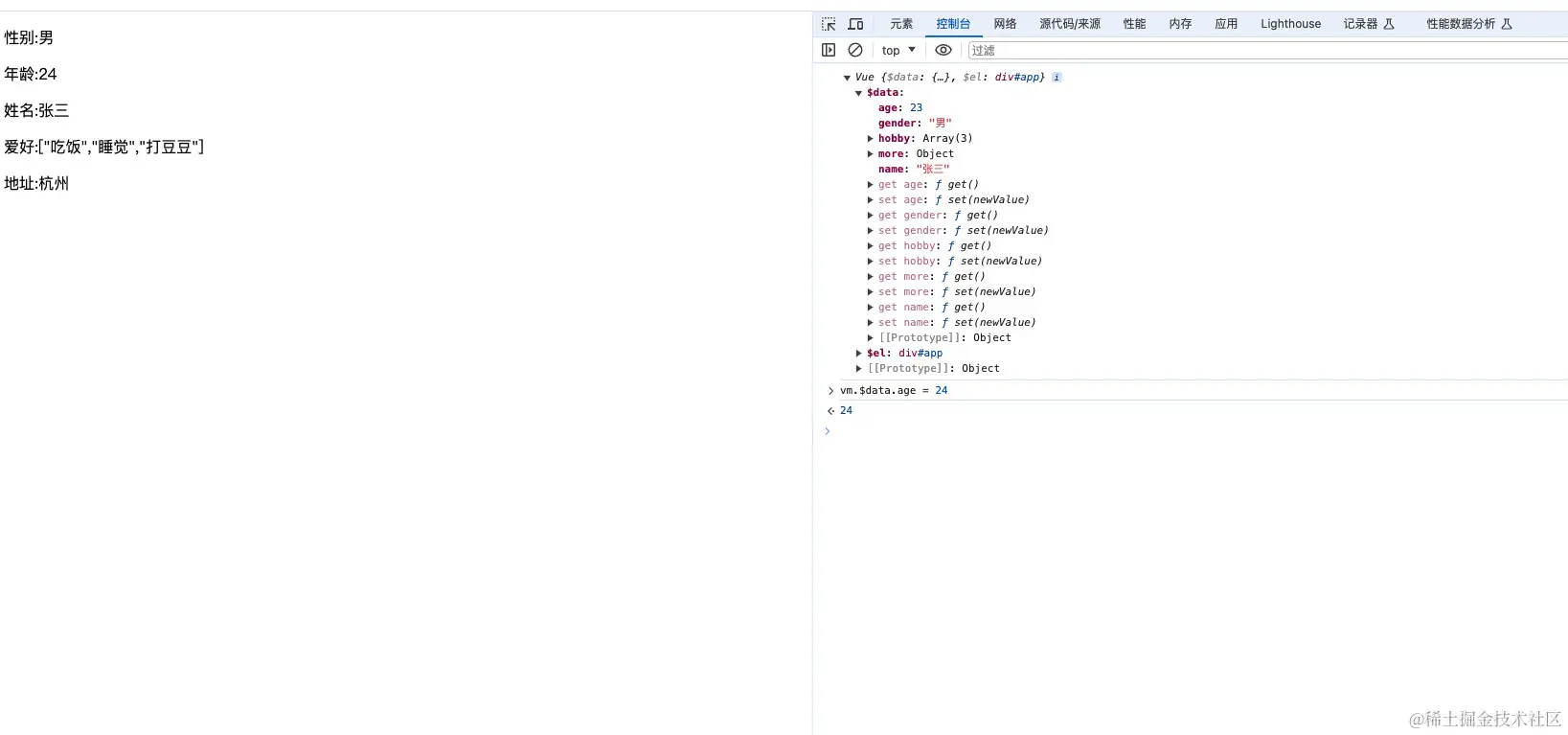Expand the get age getter function

coord(870,185)
